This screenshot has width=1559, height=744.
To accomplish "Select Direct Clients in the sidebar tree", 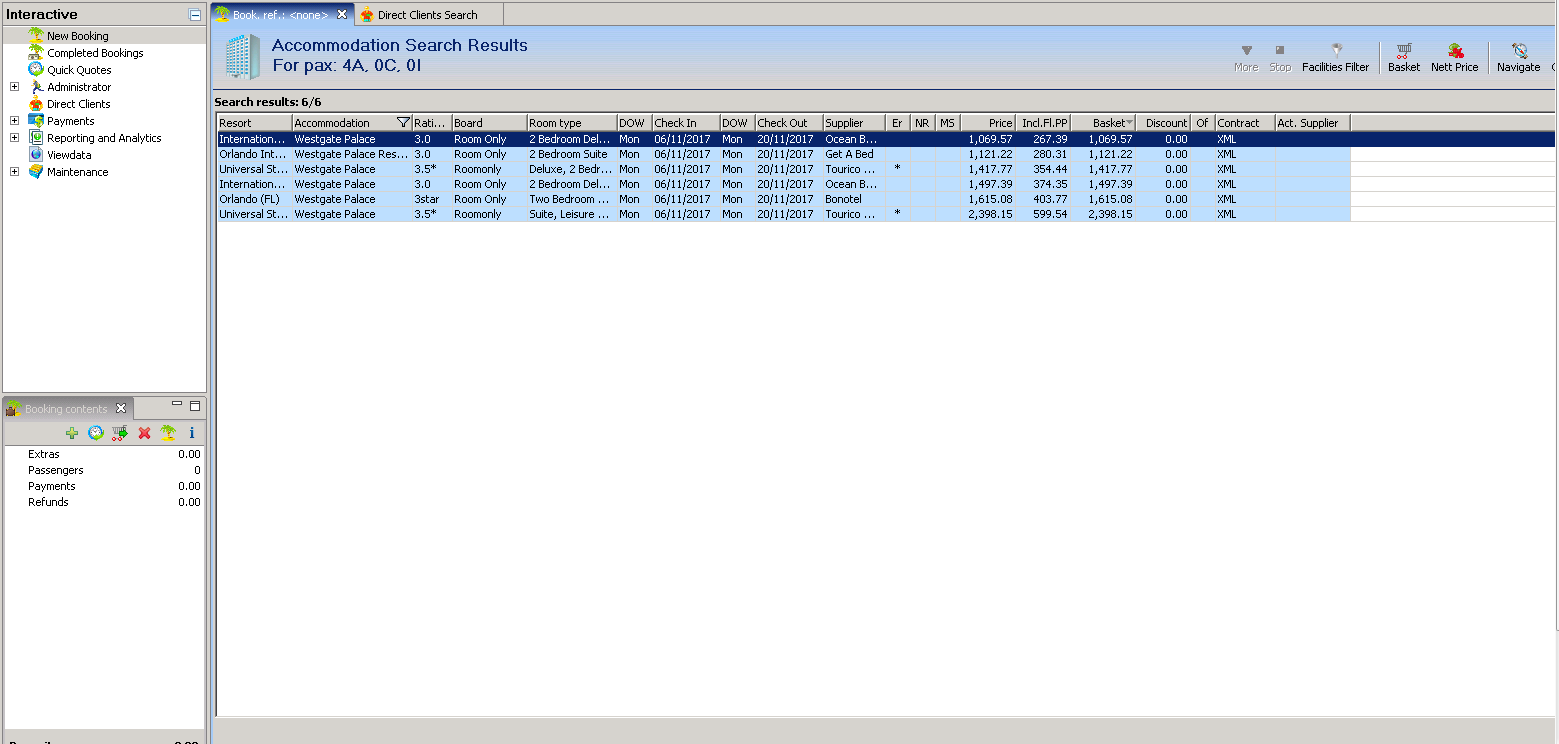I will click(x=78, y=104).
